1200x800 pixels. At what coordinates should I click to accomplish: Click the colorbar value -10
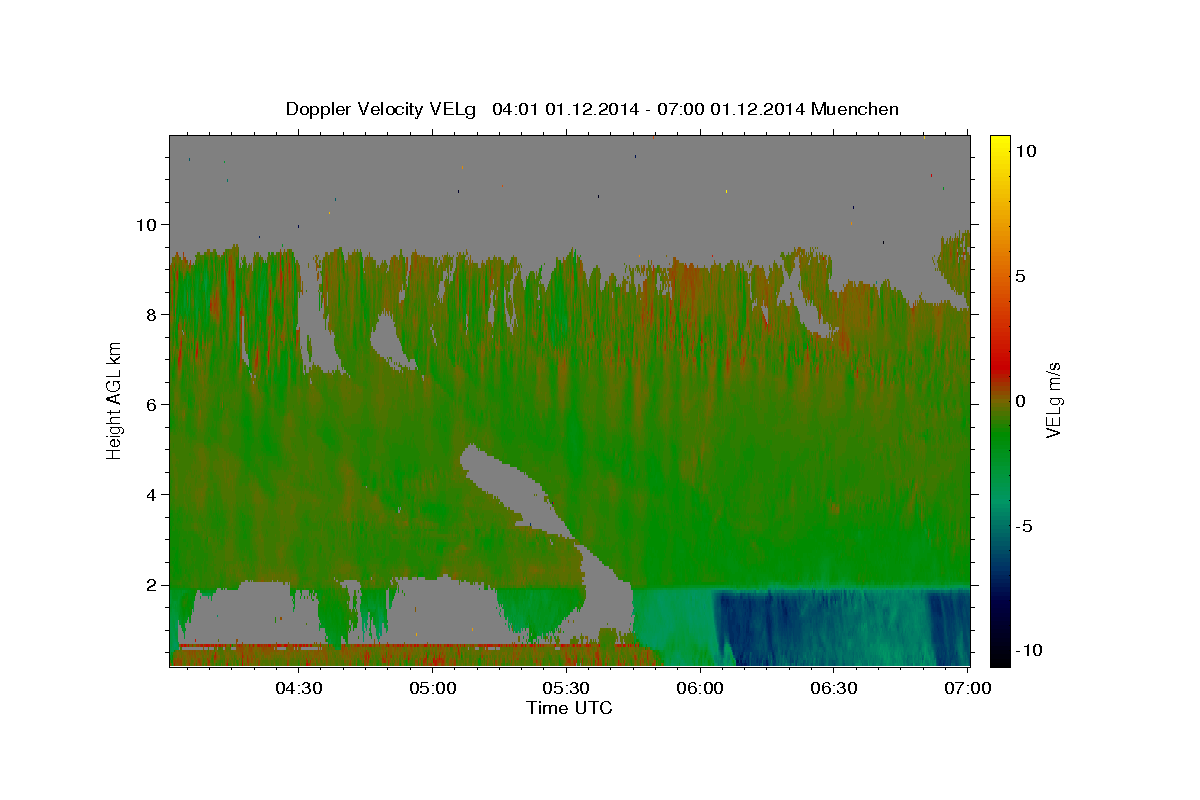tap(1029, 650)
